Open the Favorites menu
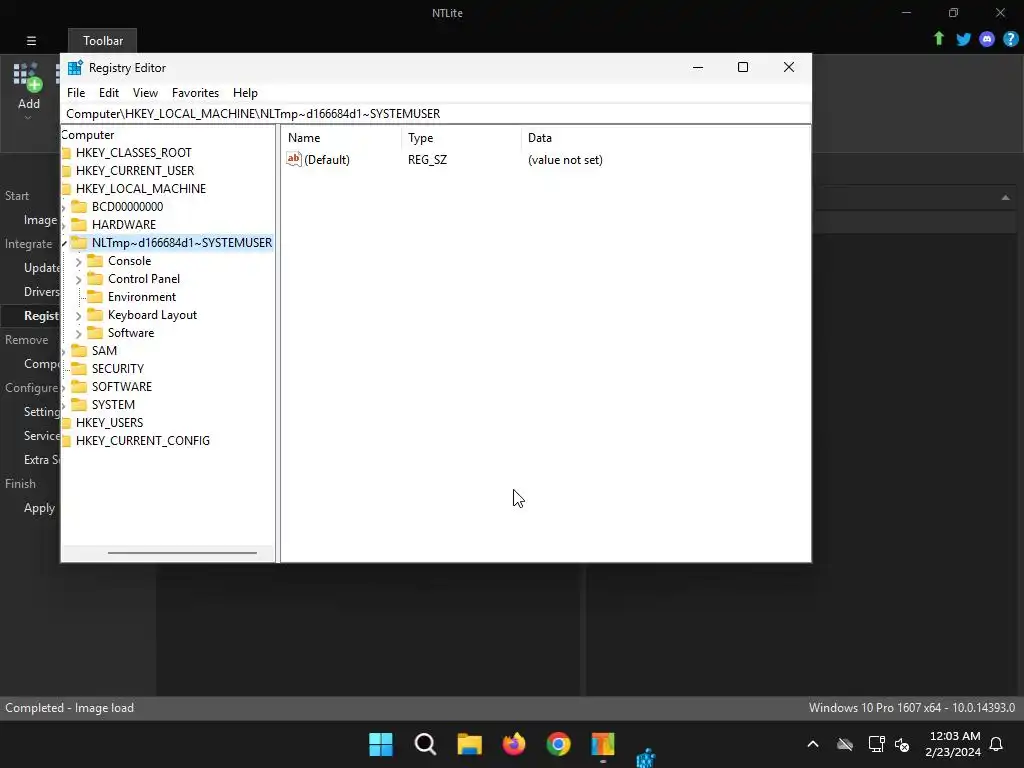The height and width of the screenshot is (768, 1024). (195, 93)
